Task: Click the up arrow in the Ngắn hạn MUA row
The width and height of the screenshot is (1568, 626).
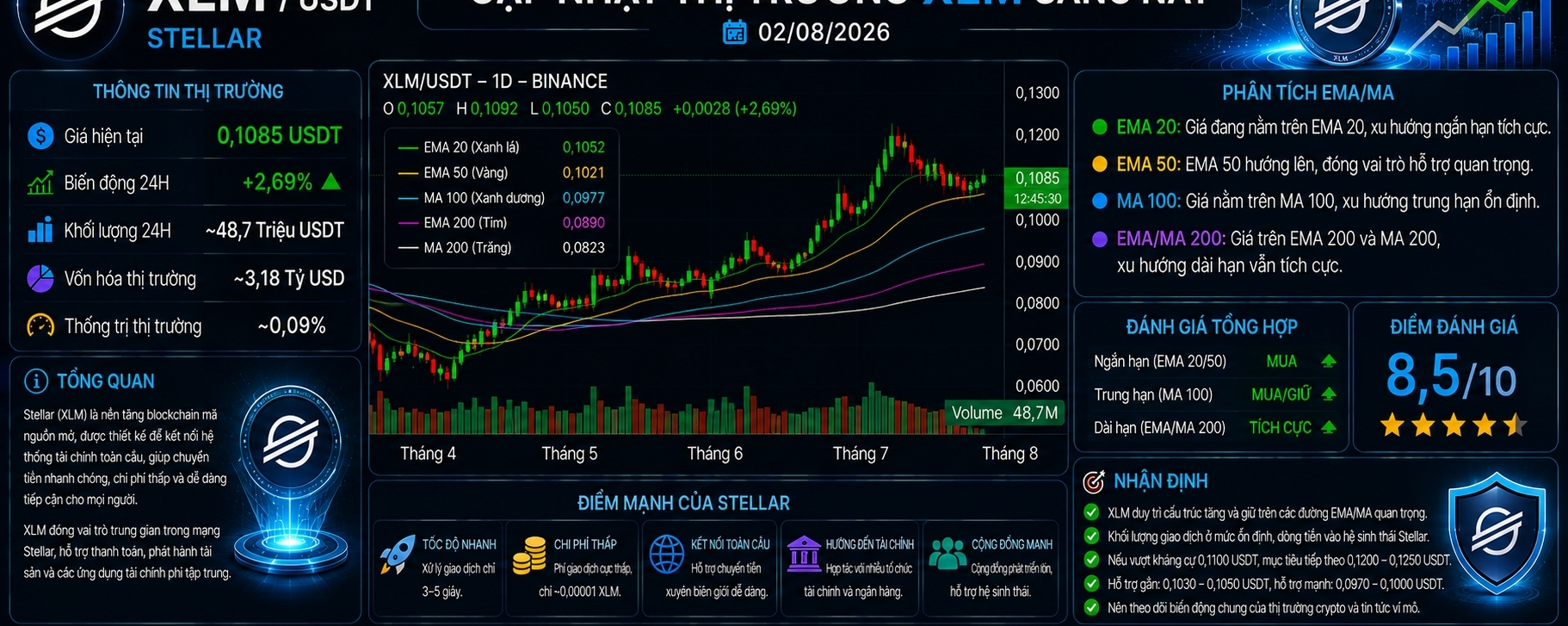Action: (x=1329, y=361)
